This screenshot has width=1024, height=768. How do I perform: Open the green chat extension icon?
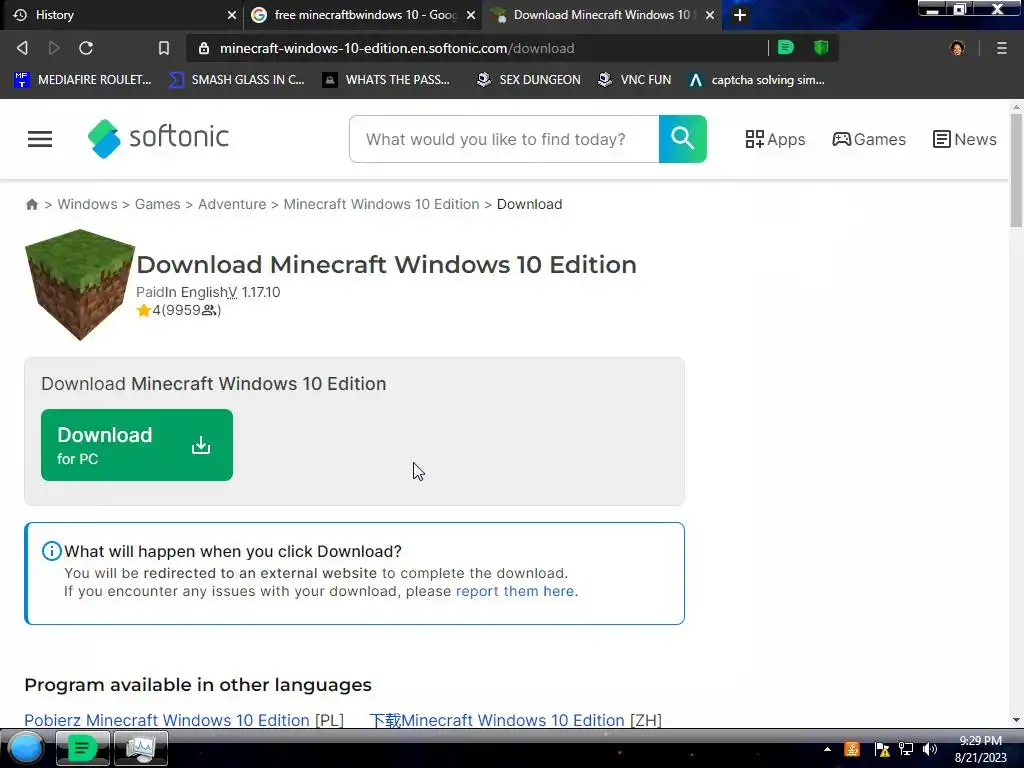[786, 48]
